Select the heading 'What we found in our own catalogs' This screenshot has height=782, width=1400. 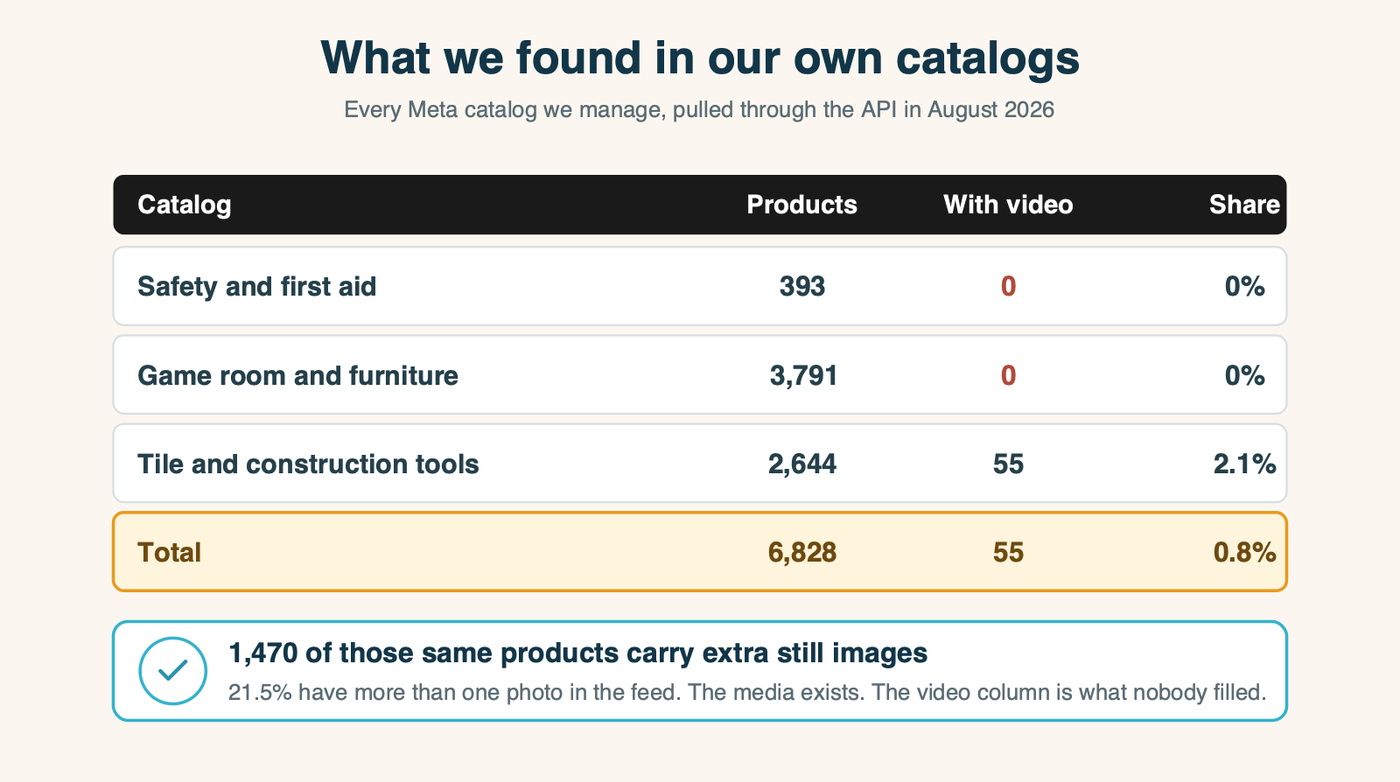tap(700, 58)
